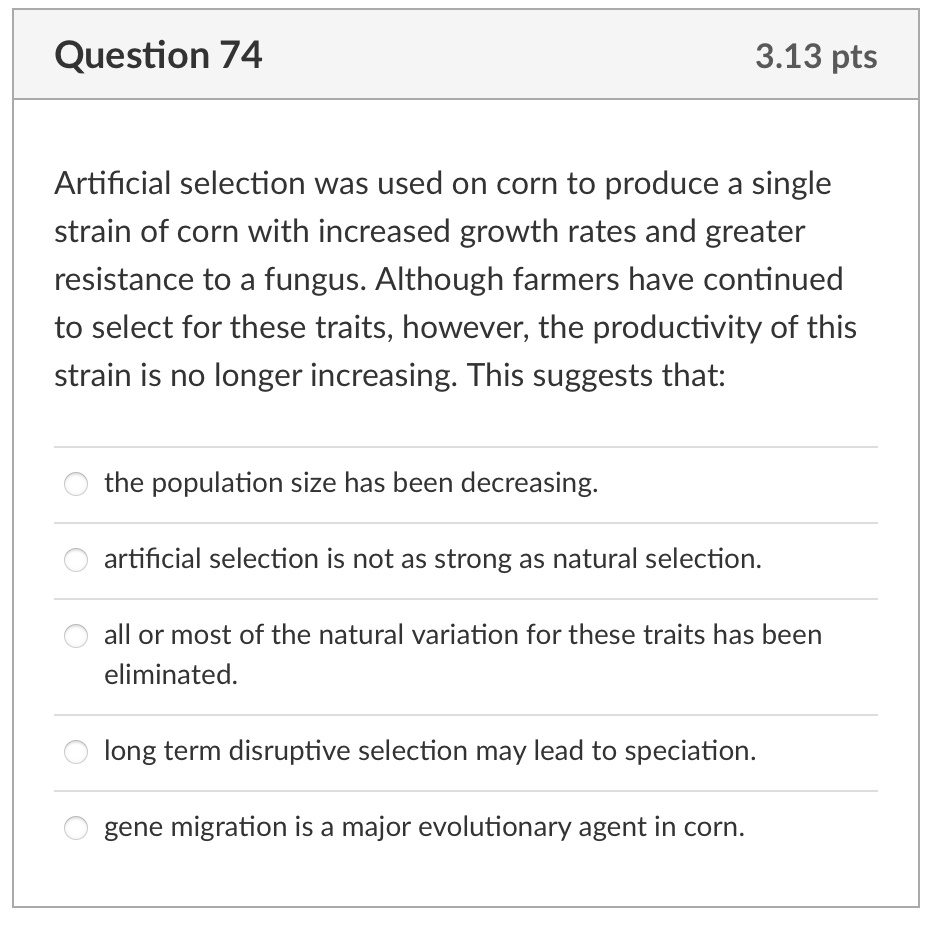Click the divider above first answer choice
The image size is (934, 928).
click(465, 446)
